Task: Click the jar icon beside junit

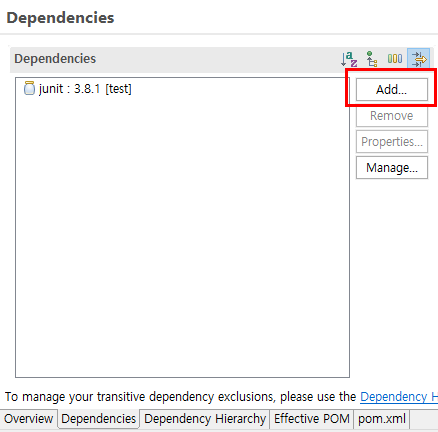Action: 29,88
